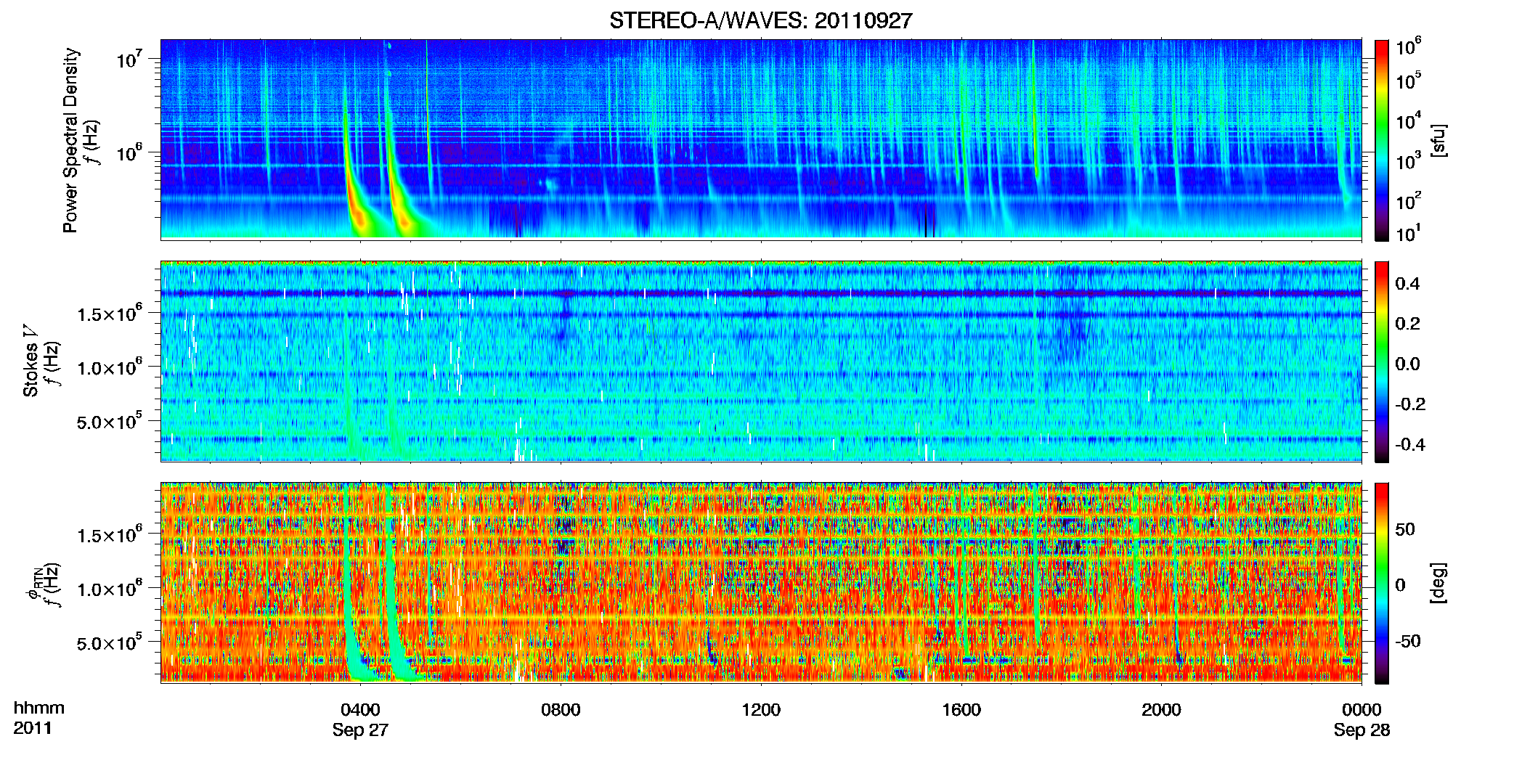Viewport: 1522px width, 784px height.
Task: Click the 10^2 colorbar tick label
Action: point(1409,200)
